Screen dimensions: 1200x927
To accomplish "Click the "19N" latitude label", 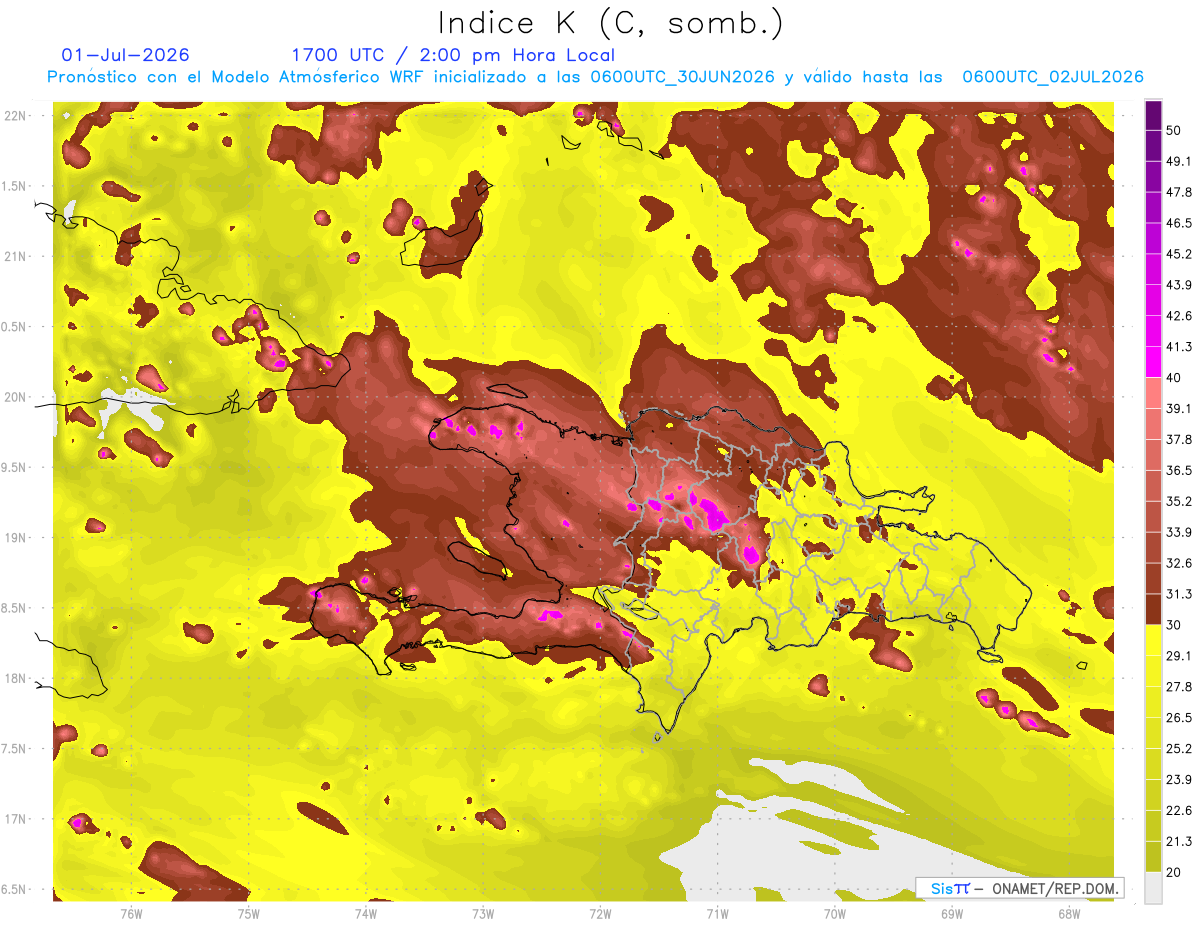I will point(15,538).
